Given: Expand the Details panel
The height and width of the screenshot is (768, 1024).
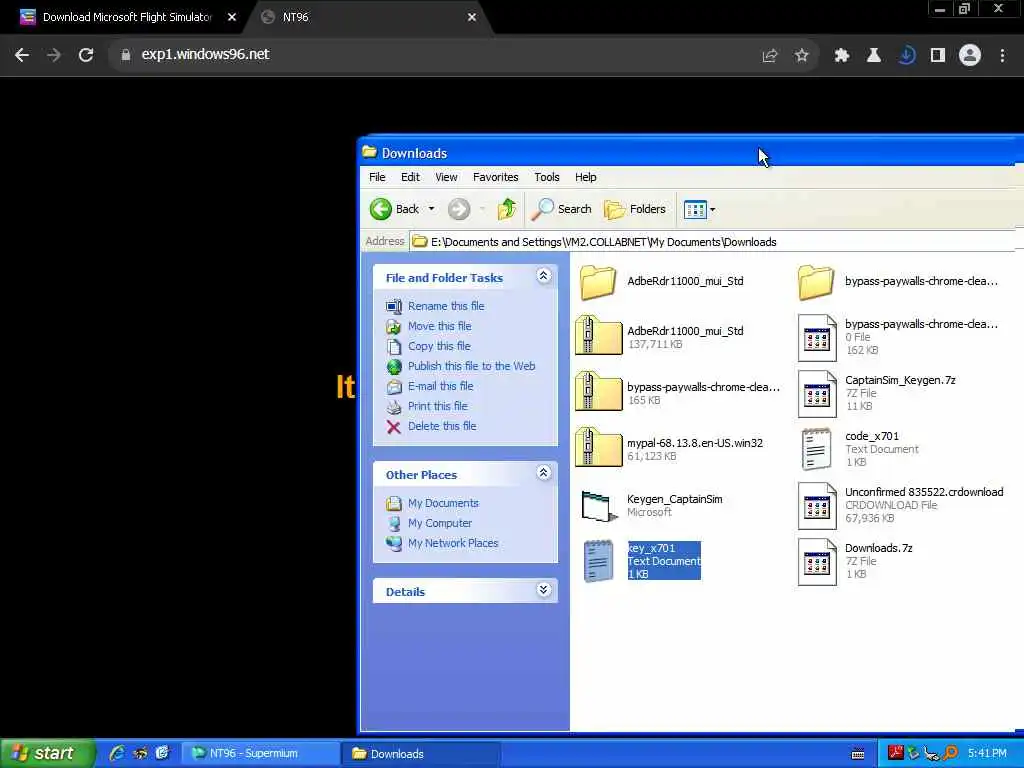Looking at the screenshot, I should click(543, 590).
